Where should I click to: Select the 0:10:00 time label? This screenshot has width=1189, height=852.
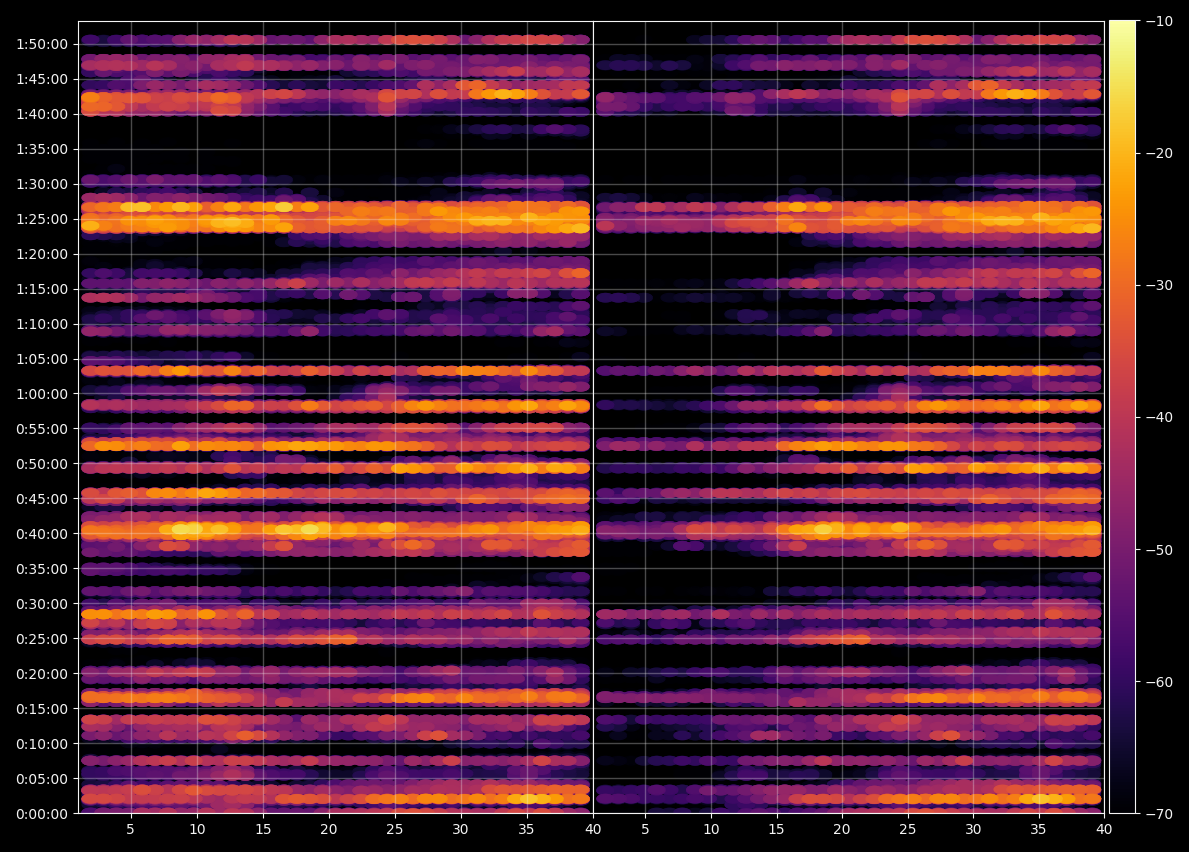click(42, 744)
